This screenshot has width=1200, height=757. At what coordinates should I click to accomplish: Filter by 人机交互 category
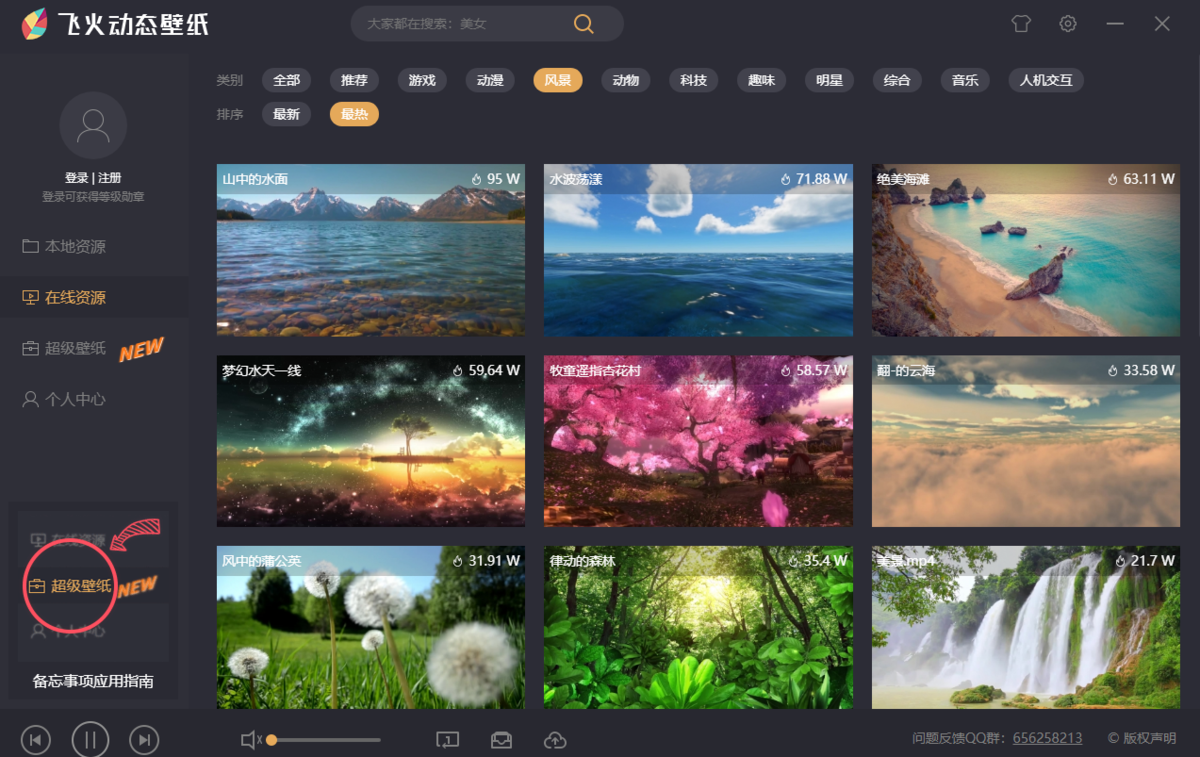click(1046, 80)
